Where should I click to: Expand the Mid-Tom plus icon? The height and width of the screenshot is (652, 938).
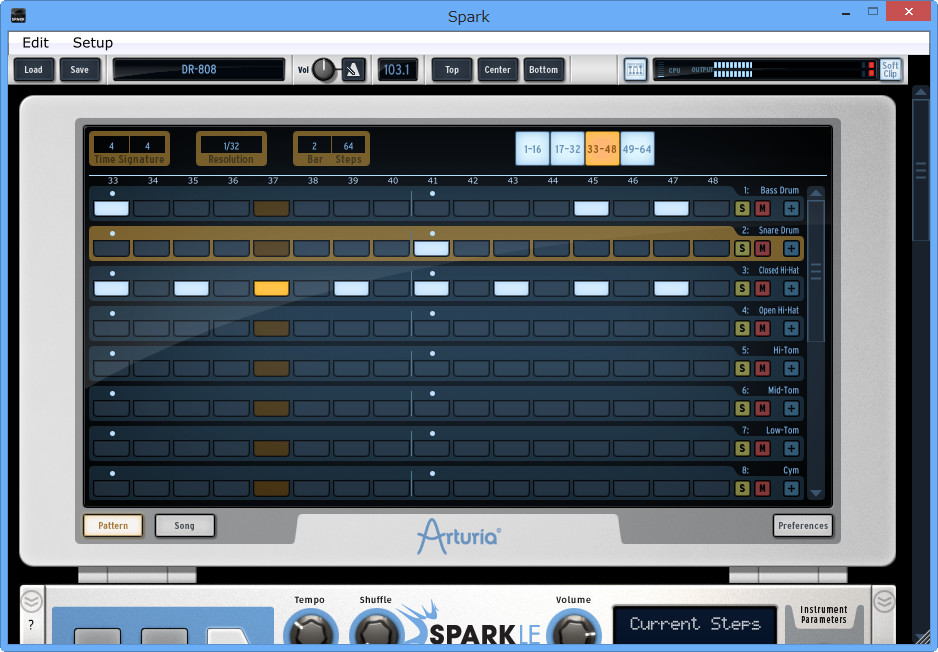pos(791,409)
